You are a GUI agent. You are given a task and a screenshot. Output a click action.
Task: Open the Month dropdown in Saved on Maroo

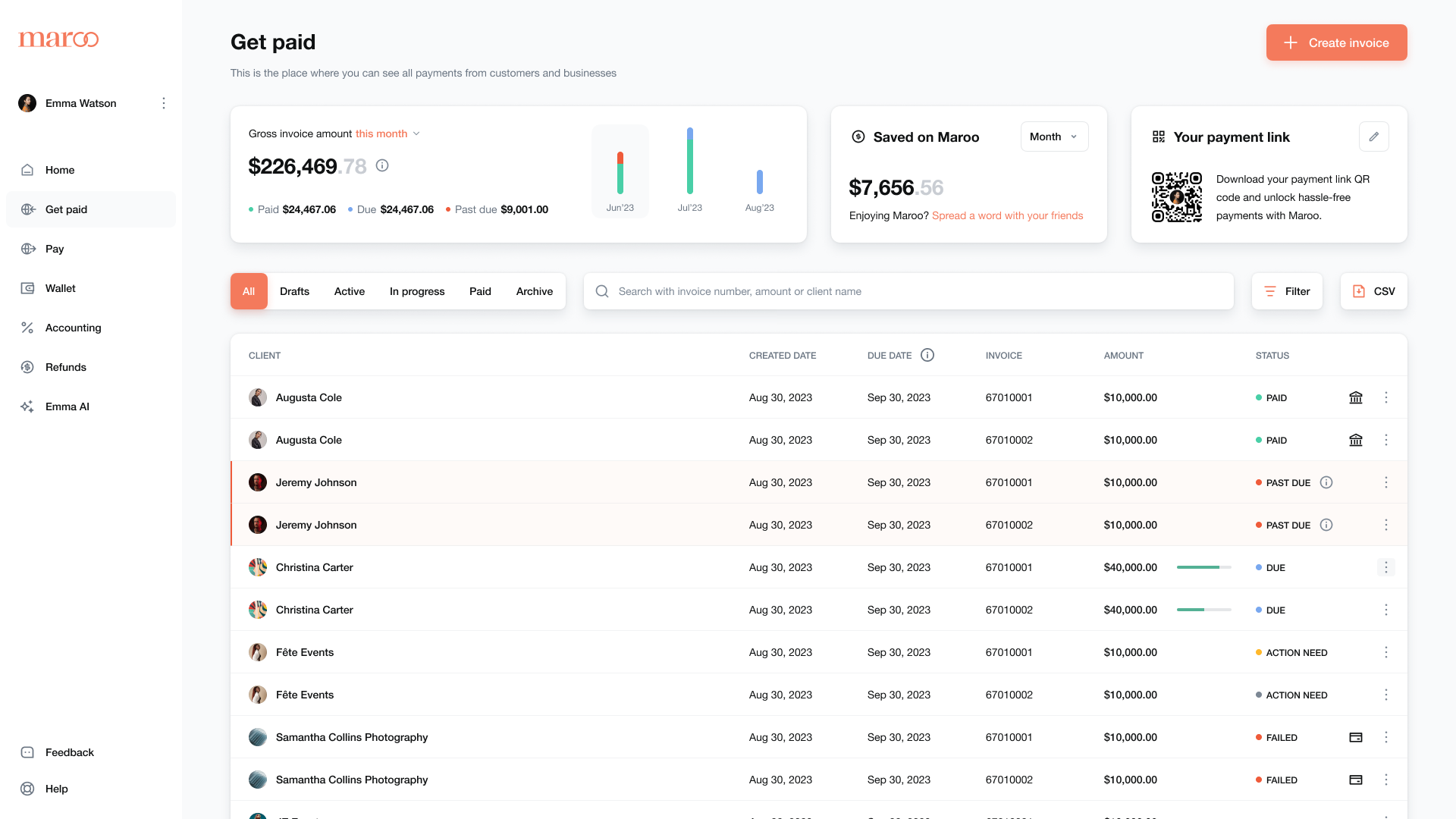click(1054, 136)
